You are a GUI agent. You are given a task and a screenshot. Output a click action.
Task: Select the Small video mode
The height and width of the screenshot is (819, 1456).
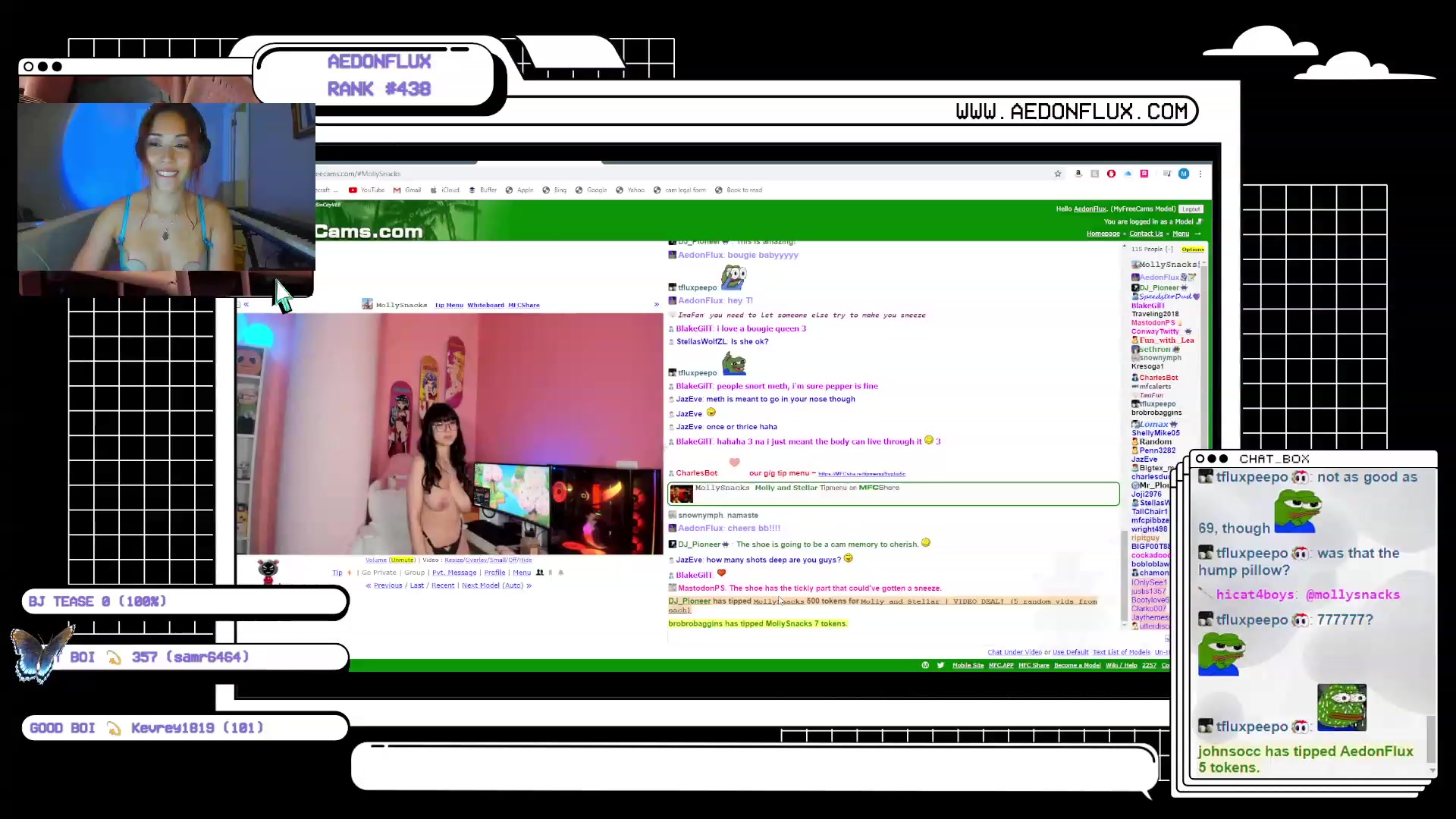click(498, 560)
